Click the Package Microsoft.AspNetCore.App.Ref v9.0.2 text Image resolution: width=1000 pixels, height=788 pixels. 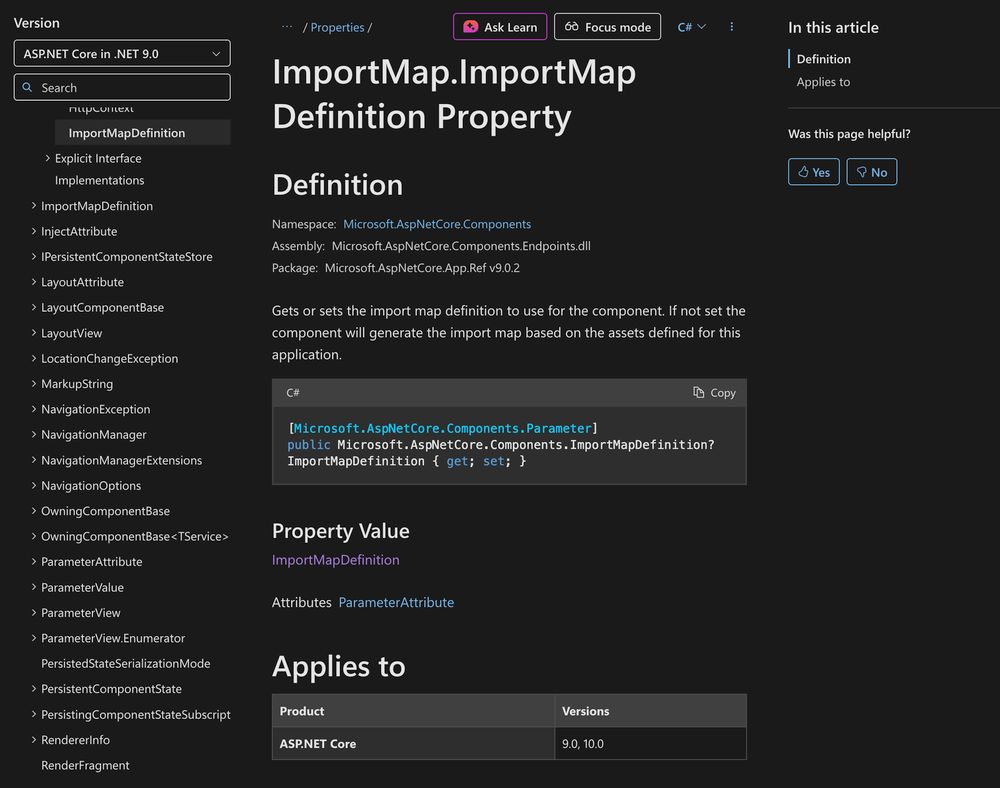point(395,268)
